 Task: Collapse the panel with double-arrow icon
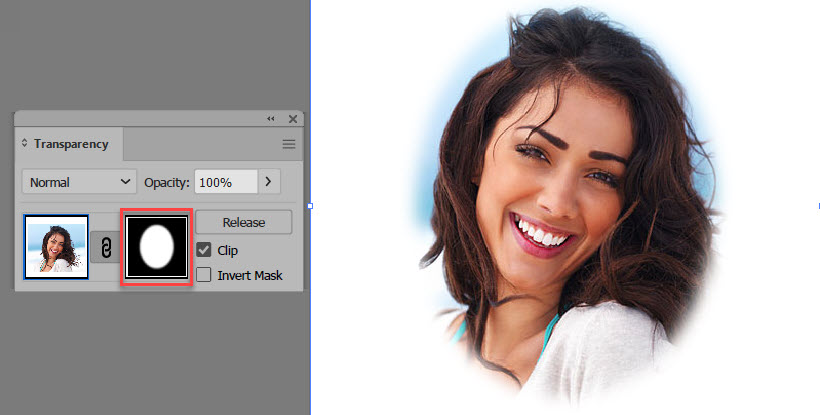coord(270,119)
